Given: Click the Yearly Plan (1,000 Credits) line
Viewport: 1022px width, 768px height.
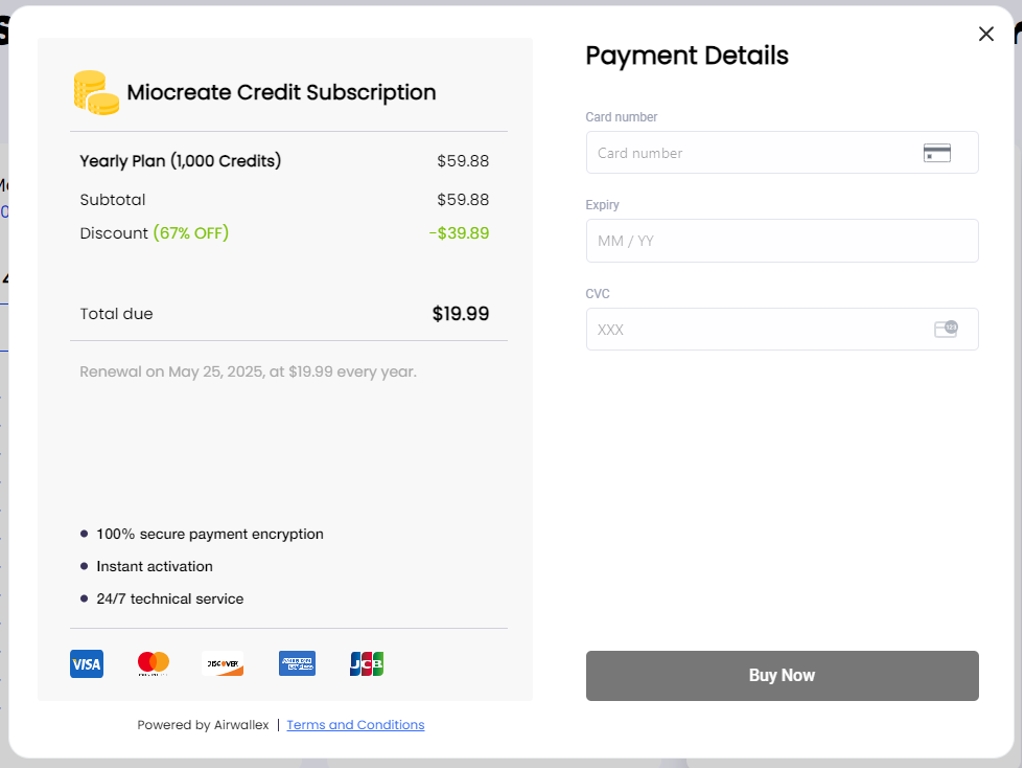Looking at the screenshot, I should click(284, 161).
